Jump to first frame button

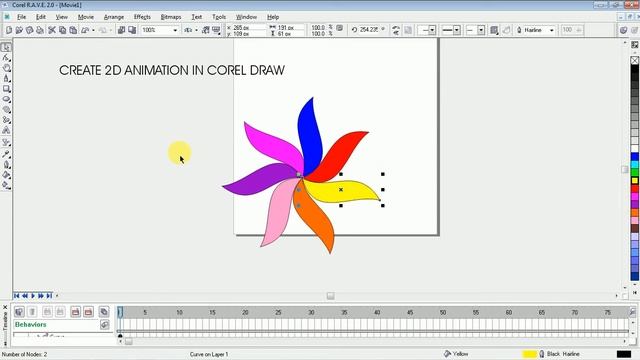coord(17,296)
